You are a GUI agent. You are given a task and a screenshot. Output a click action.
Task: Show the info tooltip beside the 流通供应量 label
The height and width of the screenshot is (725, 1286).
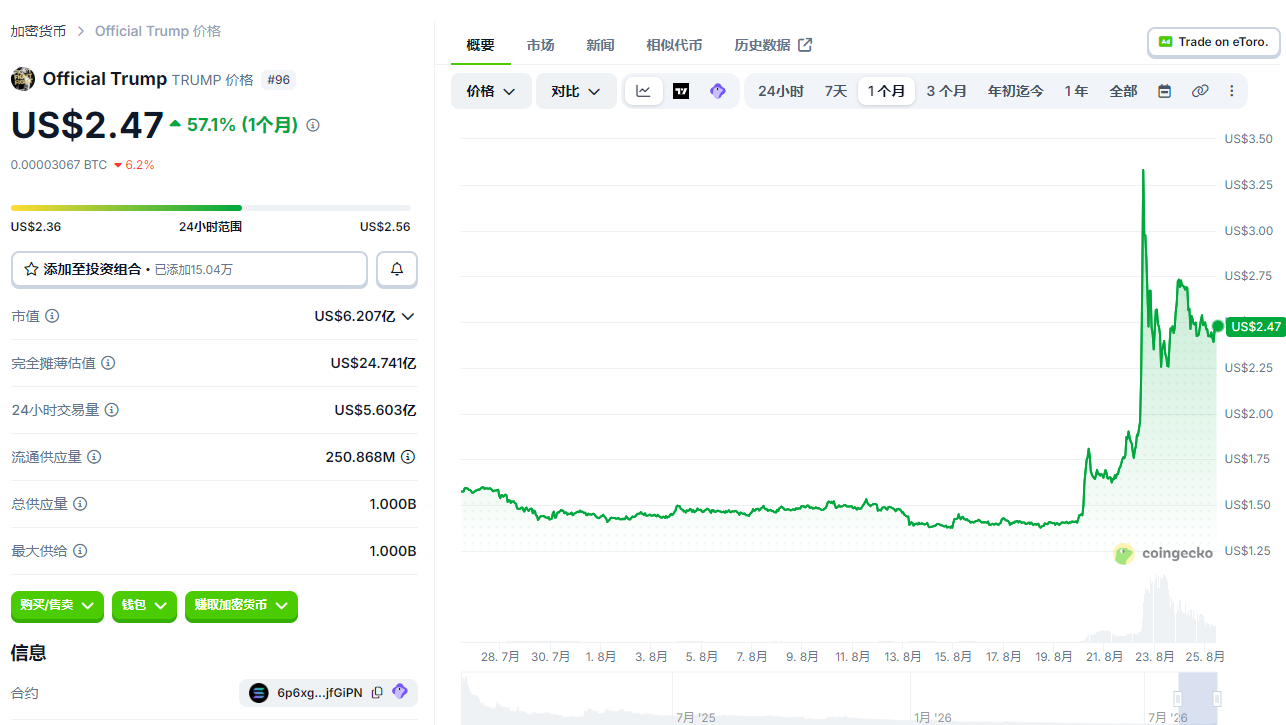(x=94, y=457)
